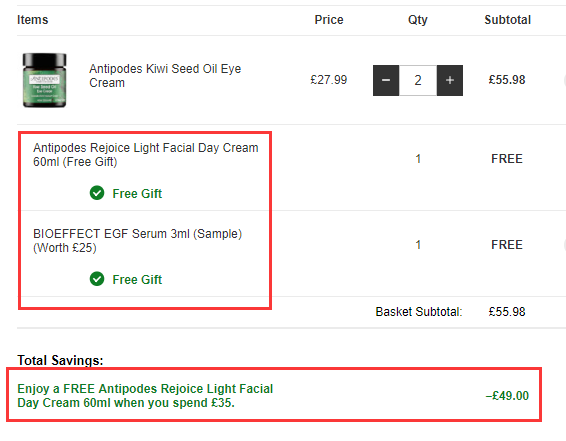566x441 pixels.
Task: Click the £27.99 unit price
Action: pos(328,79)
